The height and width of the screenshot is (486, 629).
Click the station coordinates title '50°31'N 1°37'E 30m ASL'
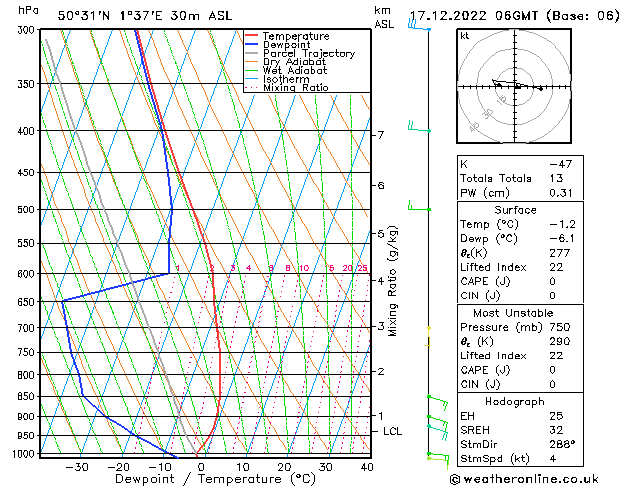coord(145,16)
